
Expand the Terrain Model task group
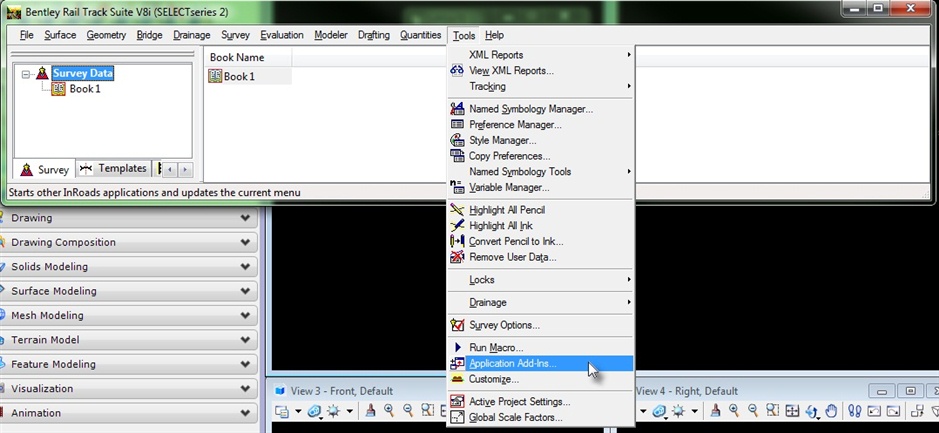245,340
